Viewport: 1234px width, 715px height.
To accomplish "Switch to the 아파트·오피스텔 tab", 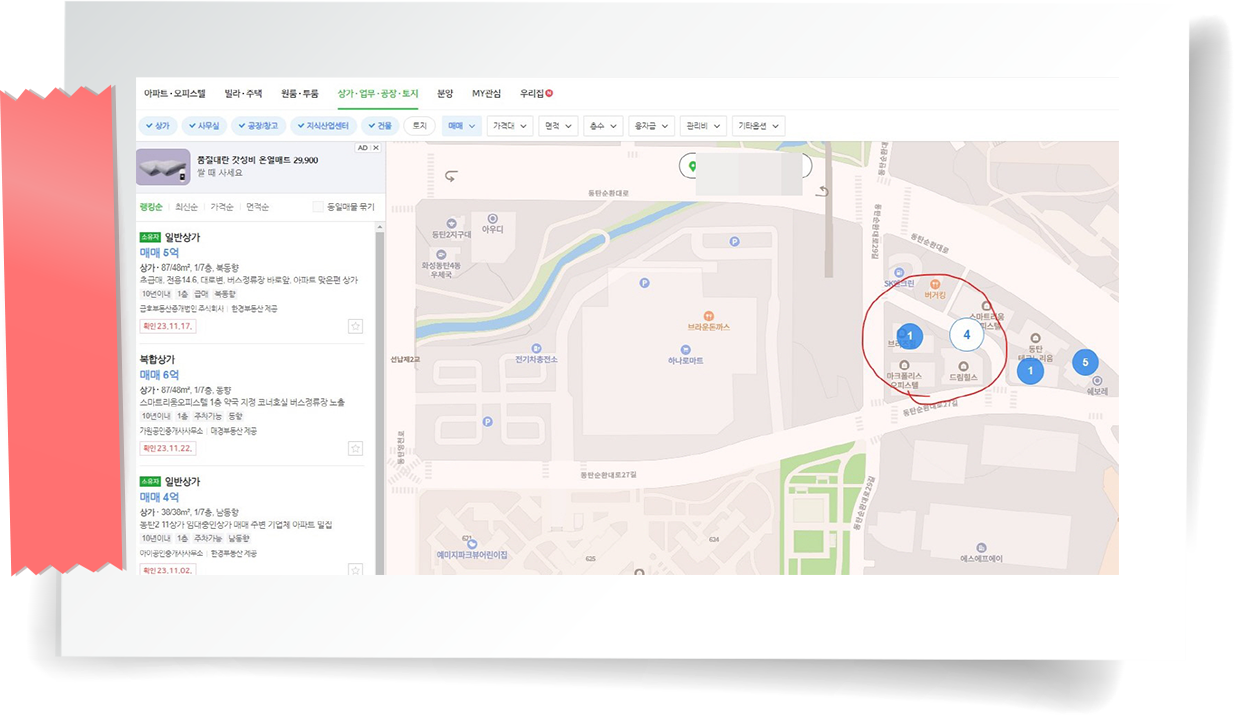I will point(174,93).
